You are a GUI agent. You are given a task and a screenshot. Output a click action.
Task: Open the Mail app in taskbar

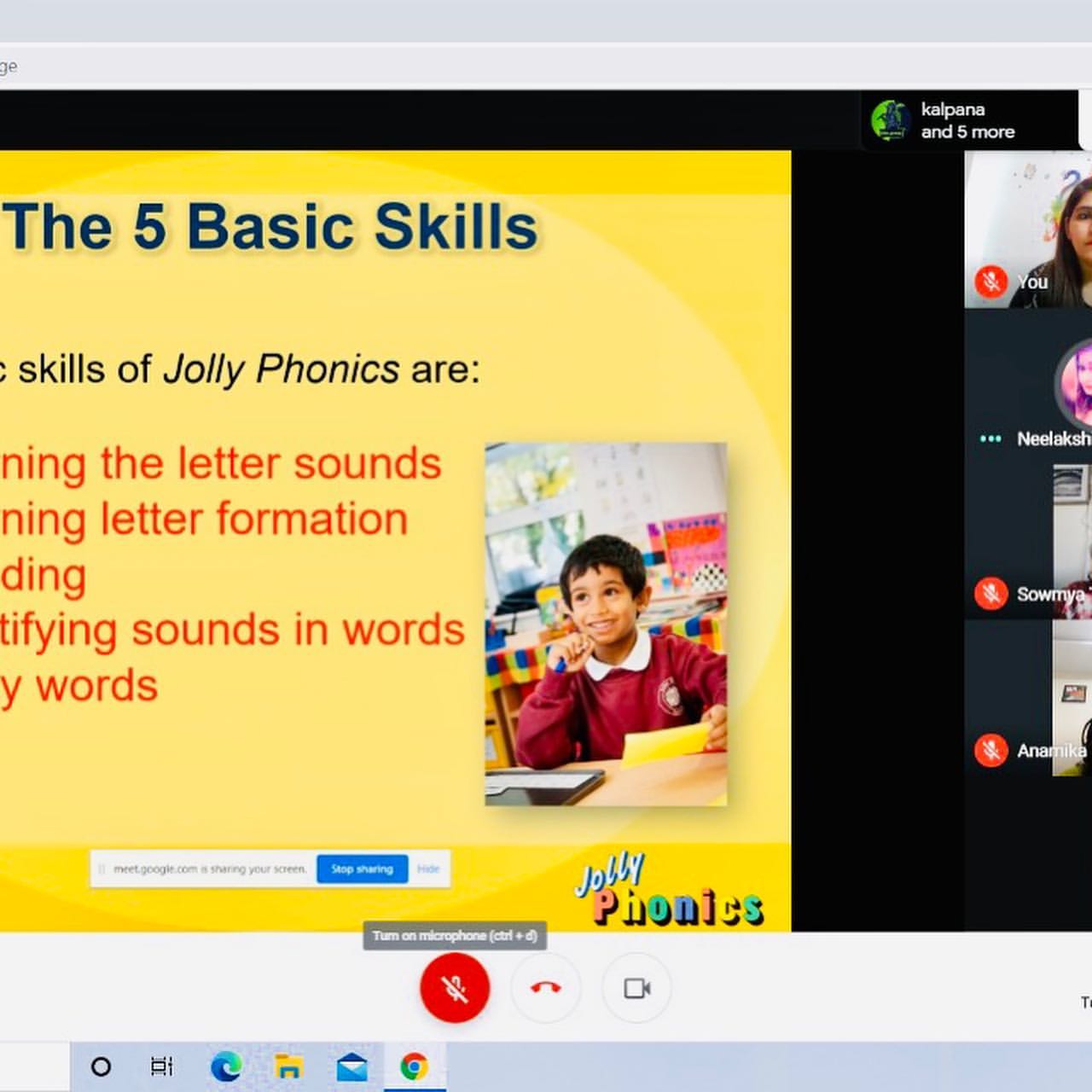click(x=351, y=1066)
